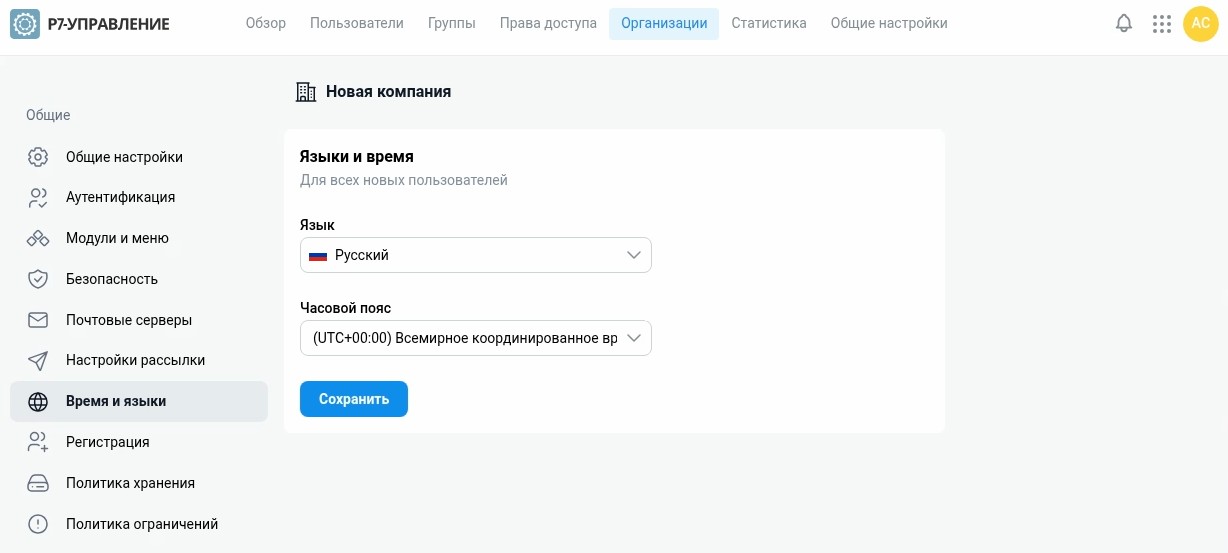Click the Регистрация add-user icon
The width and height of the screenshot is (1228, 553).
(x=38, y=442)
